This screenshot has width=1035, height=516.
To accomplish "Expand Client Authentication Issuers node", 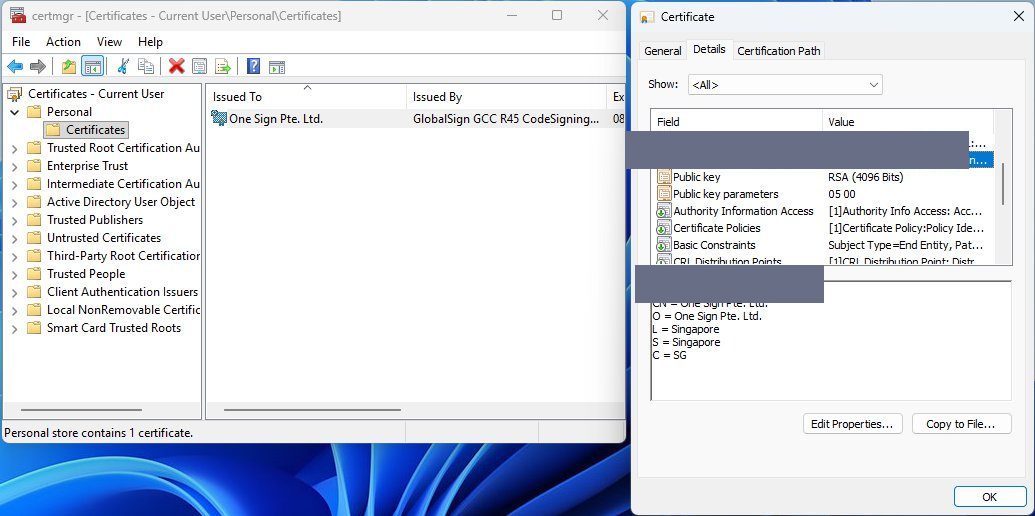I will (x=15, y=292).
